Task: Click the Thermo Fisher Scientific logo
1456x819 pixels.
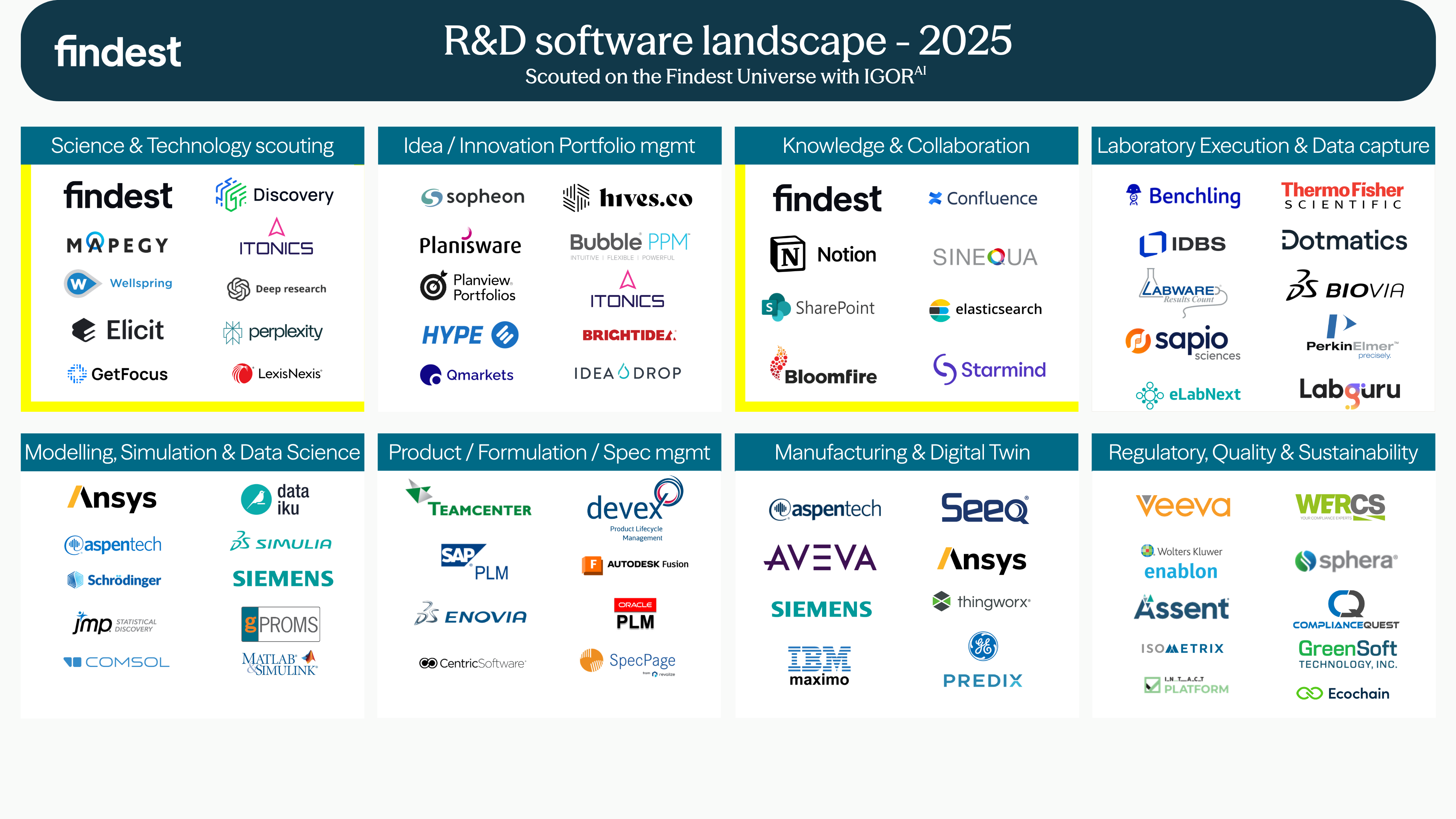Action: [1342, 195]
